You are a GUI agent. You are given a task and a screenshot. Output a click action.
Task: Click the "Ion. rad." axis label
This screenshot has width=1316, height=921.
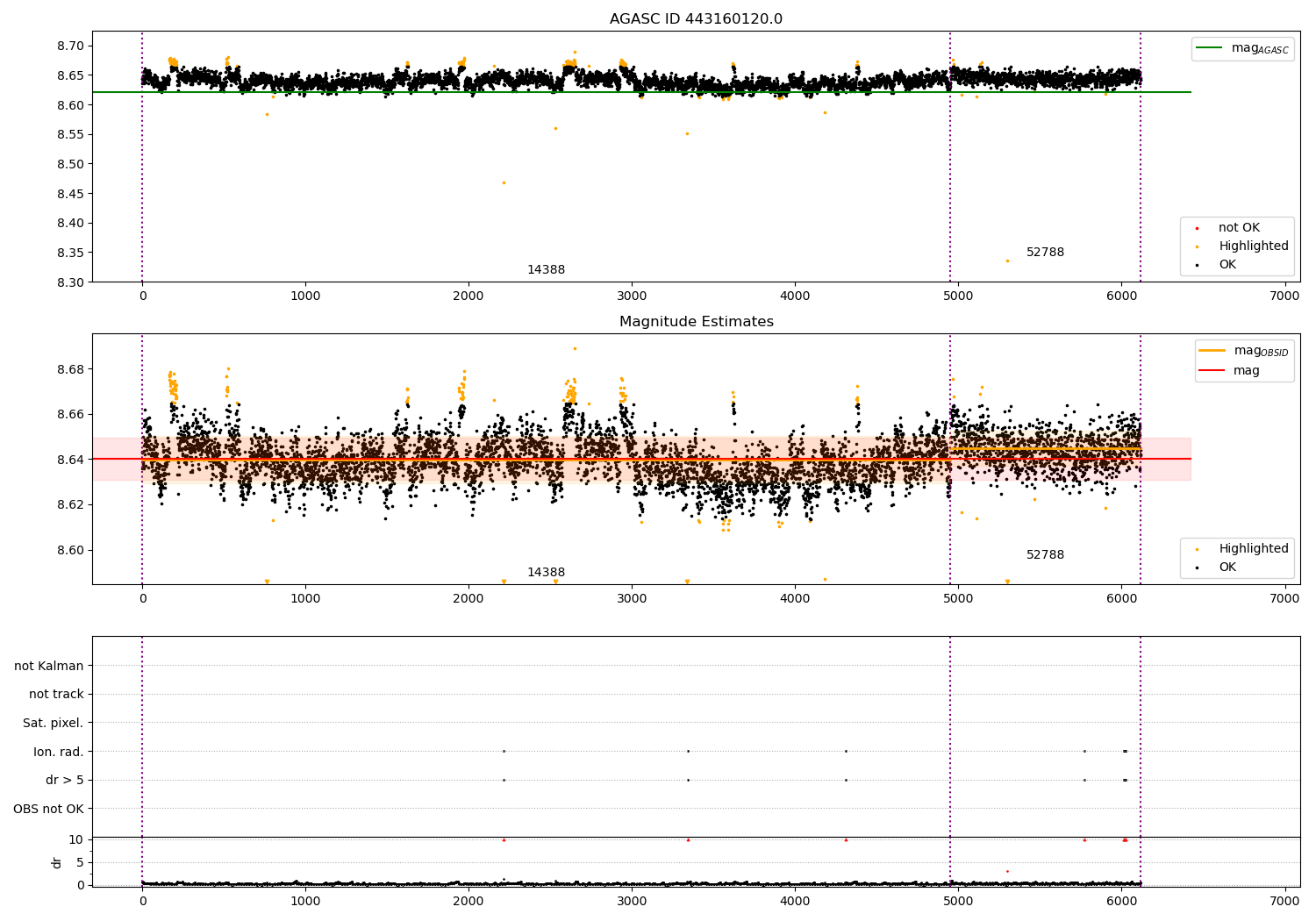59,752
